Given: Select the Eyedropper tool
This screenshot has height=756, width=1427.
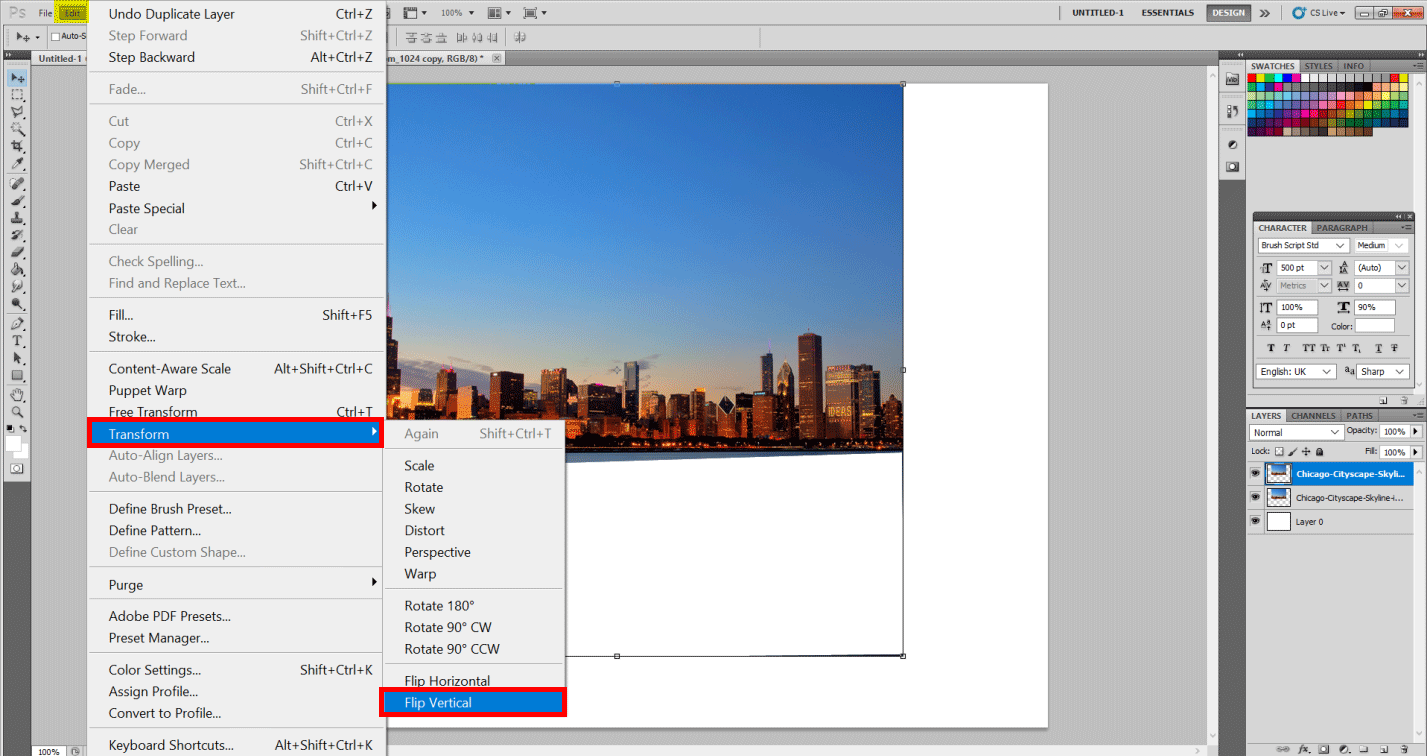Looking at the screenshot, I should click(x=17, y=163).
